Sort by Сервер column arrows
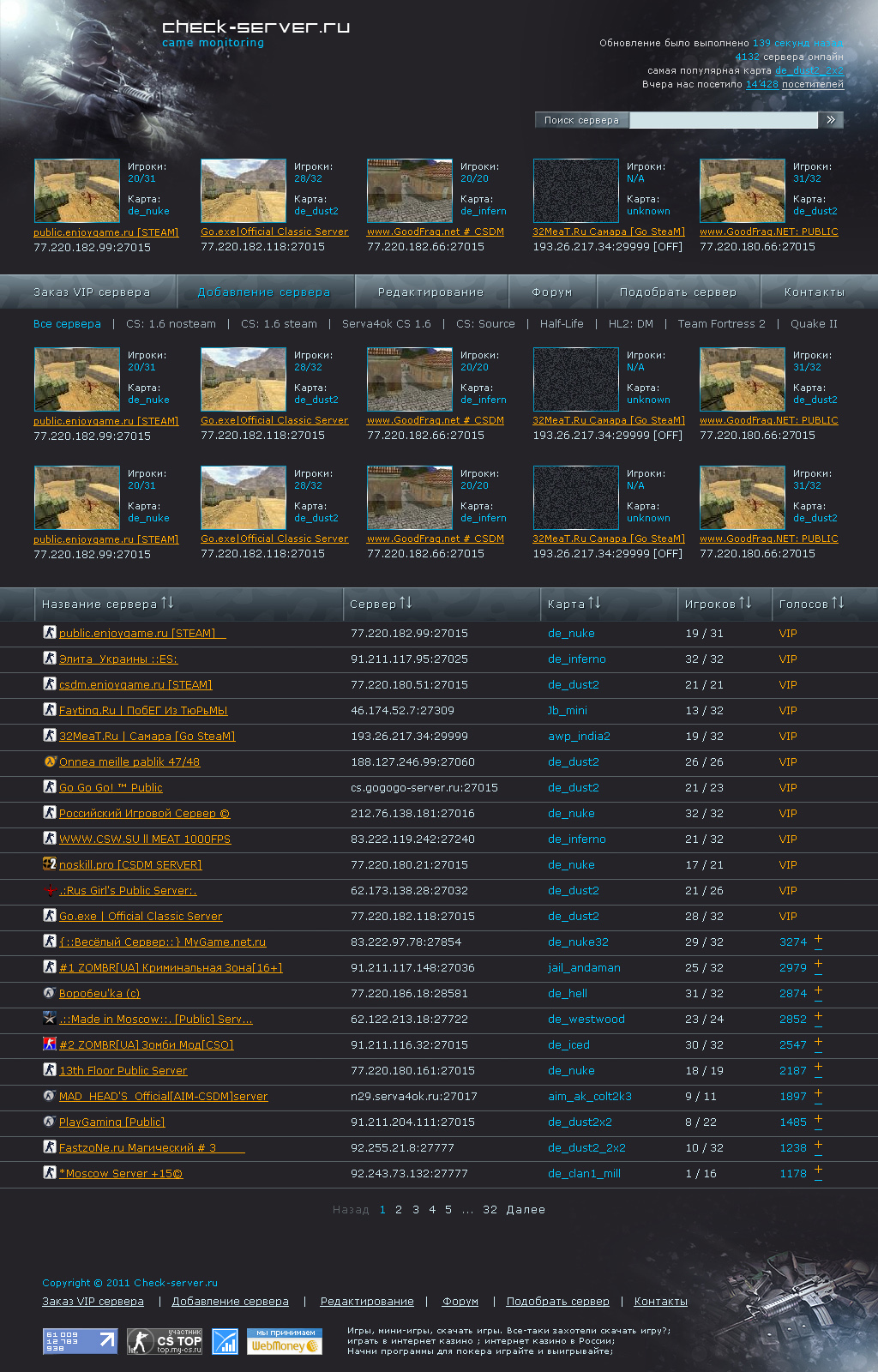The image size is (878, 1372). tap(406, 603)
